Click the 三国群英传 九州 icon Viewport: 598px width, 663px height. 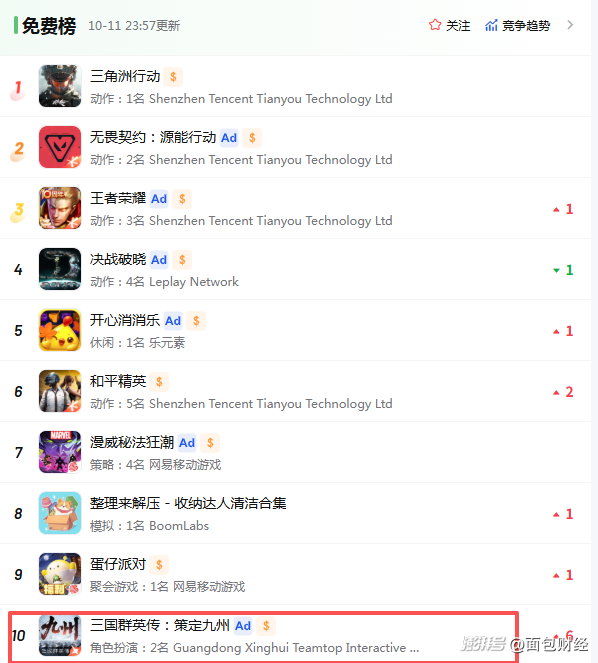click(x=60, y=636)
